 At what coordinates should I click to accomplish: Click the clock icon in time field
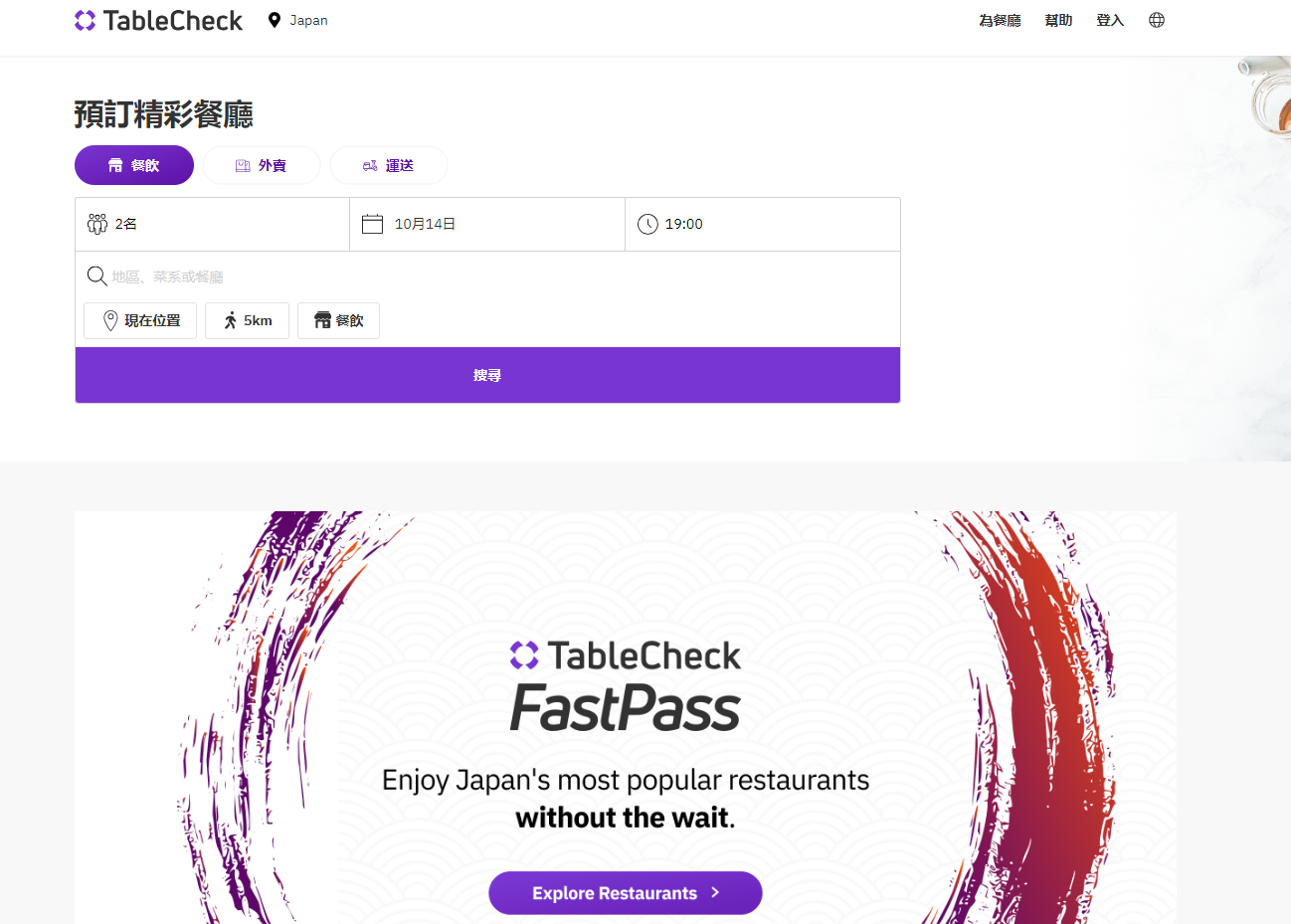tap(647, 224)
